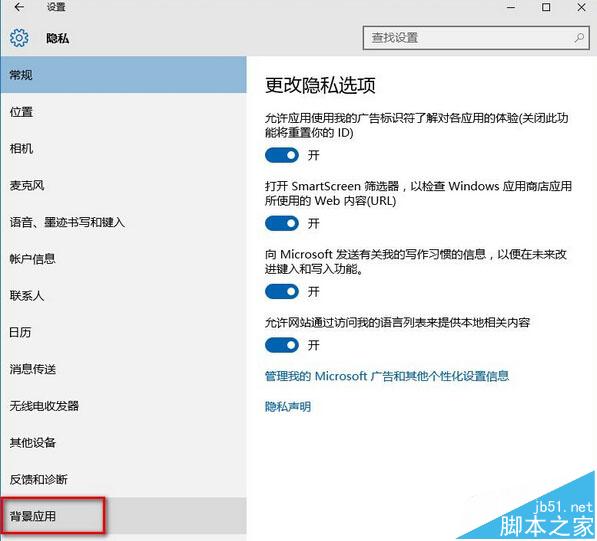Open the 相机 privacy category

pos(123,148)
